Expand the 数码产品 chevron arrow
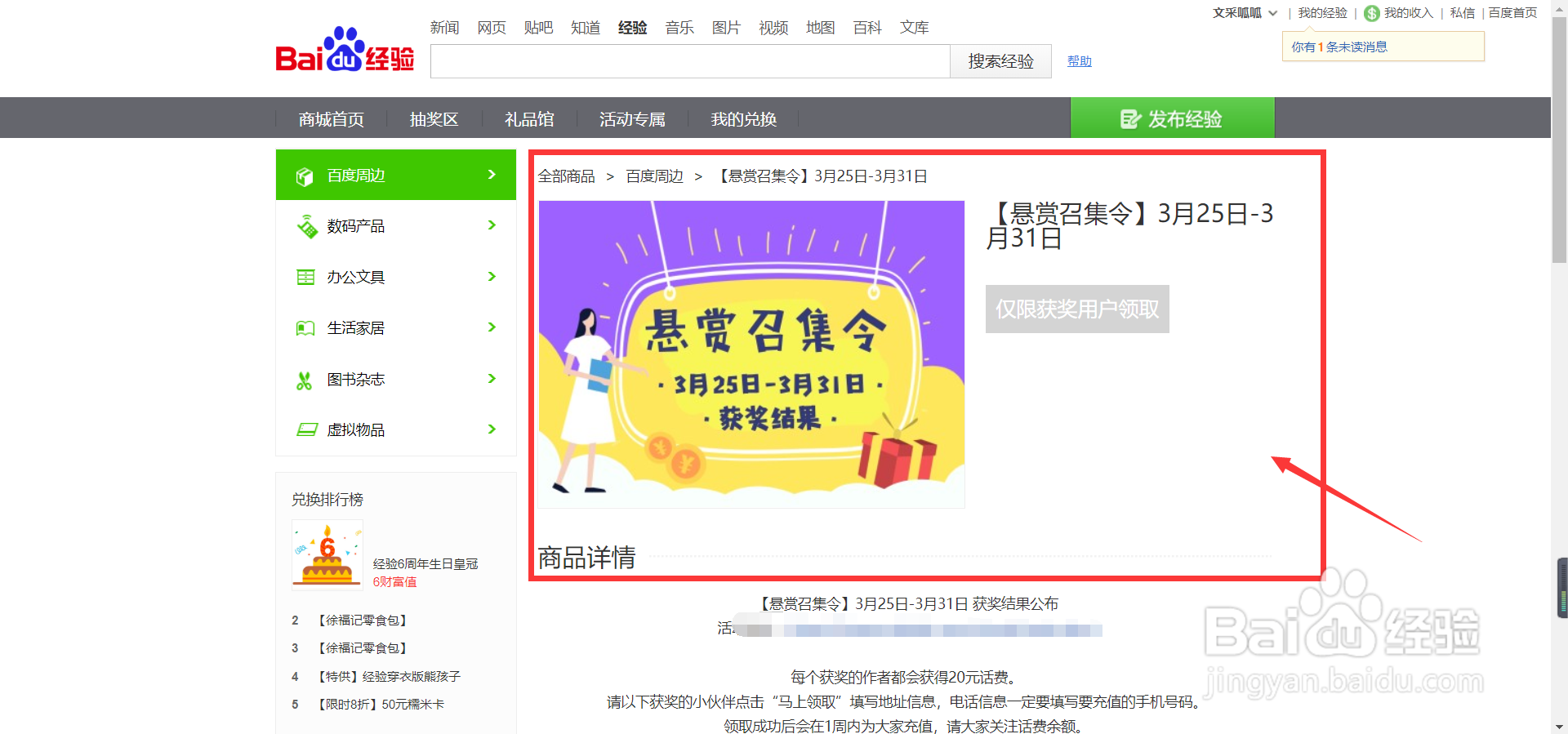Screen dimensions: 1568x734 492,225
